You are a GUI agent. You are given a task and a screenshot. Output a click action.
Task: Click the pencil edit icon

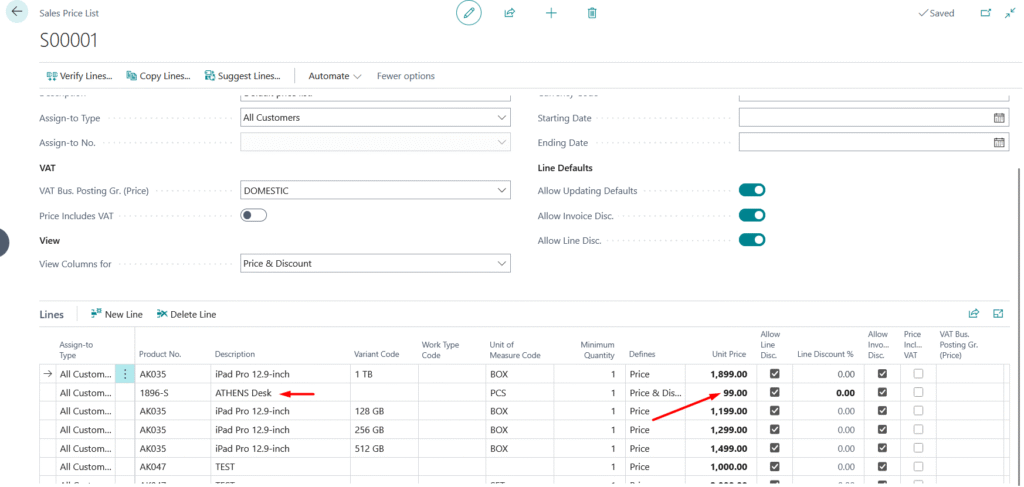(468, 13)
